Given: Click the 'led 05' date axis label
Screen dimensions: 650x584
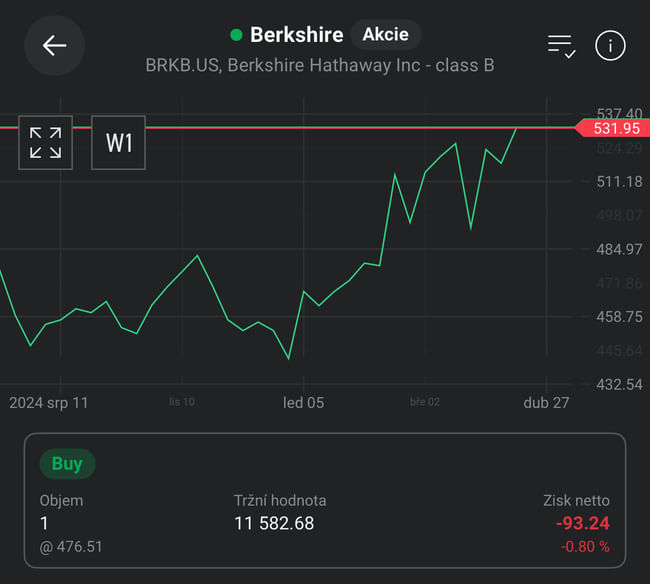Looking at the screenshot, I should pyautogui.click(x=304, y=402).
